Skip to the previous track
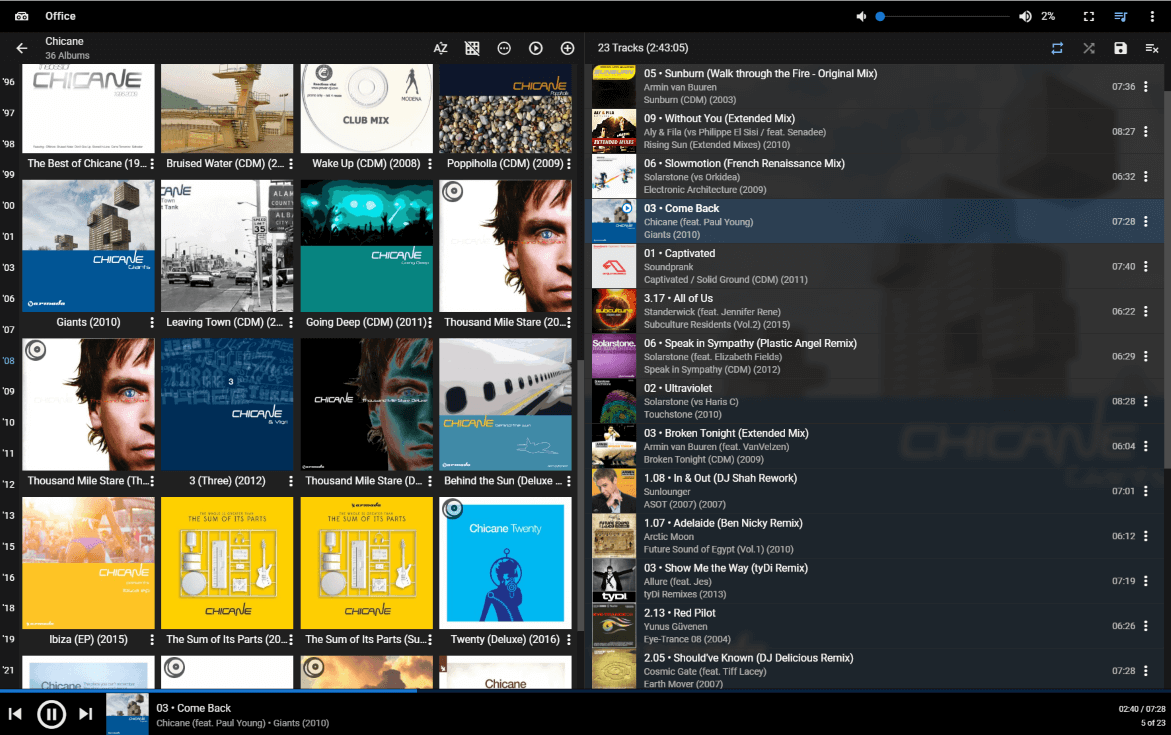The width and height of the screenshot is (1171, 735). [x=15, y=714]
